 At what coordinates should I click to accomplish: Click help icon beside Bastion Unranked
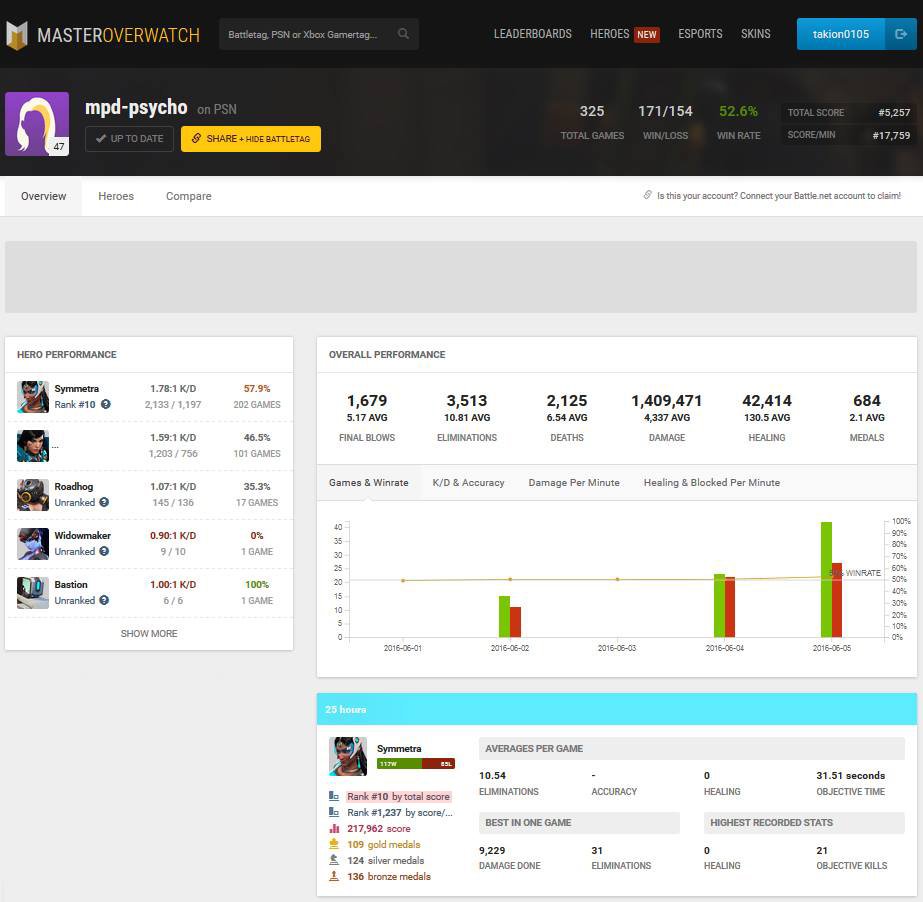tap(104, 600)
